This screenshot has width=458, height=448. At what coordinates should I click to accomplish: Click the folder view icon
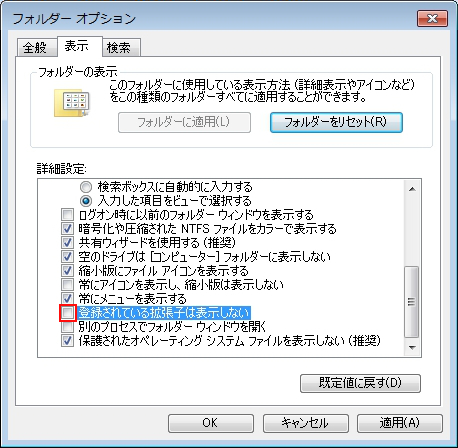[x=72, y=103]
